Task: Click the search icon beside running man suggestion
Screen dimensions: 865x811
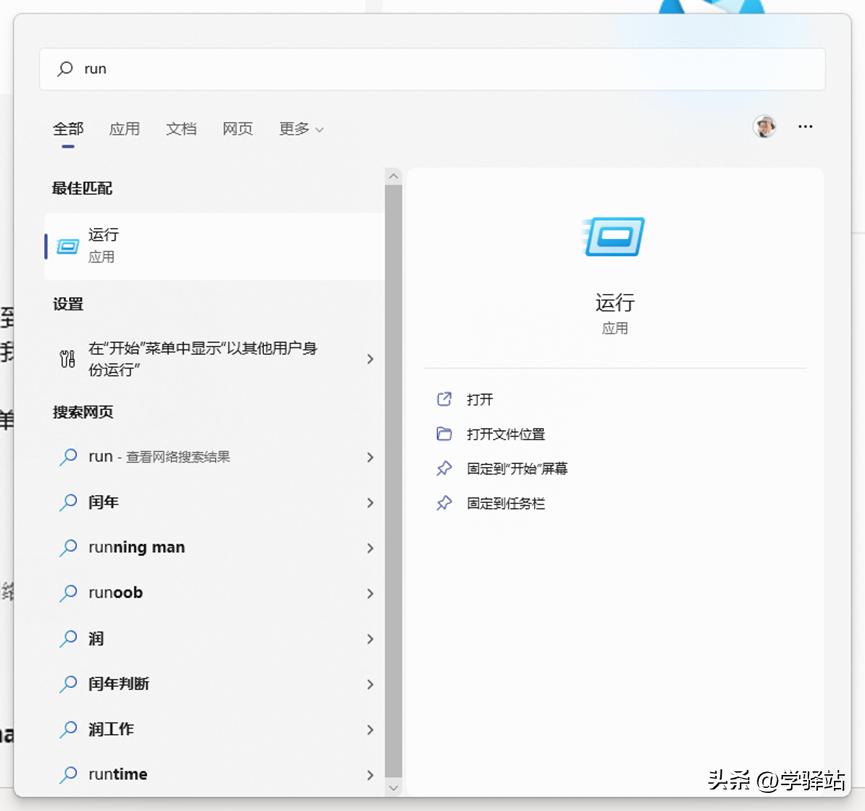Action: tap(69, 548)
